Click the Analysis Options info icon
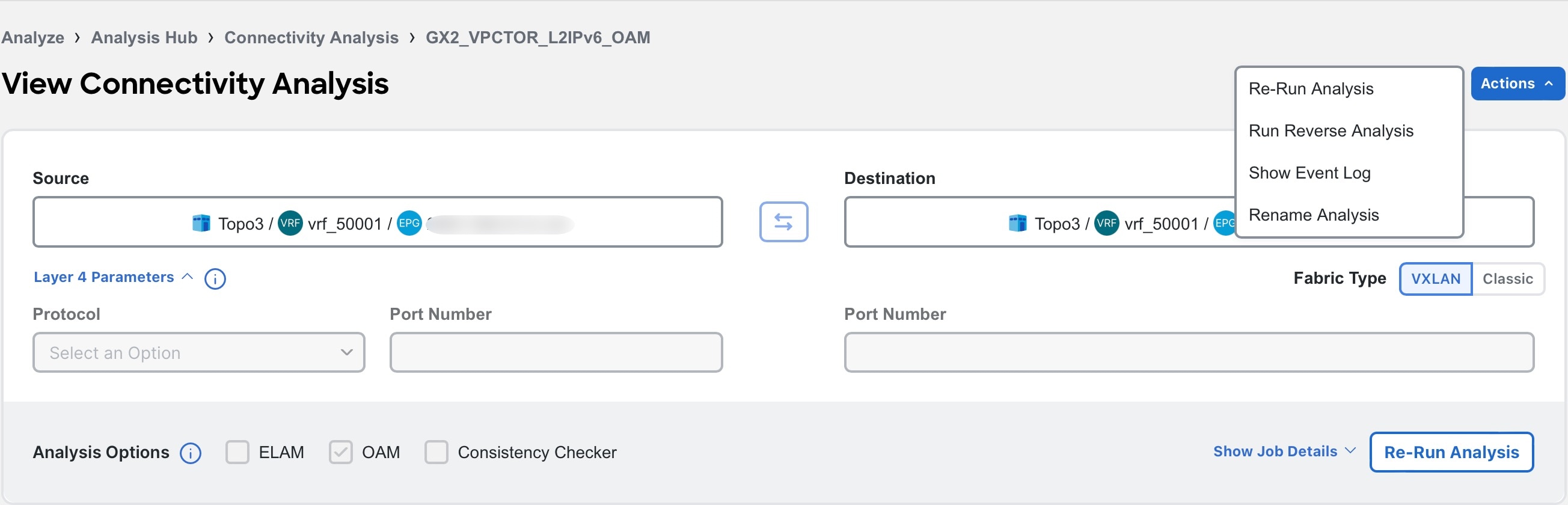1568x505 pixels. pyautogui.click(x=191, y=453)
